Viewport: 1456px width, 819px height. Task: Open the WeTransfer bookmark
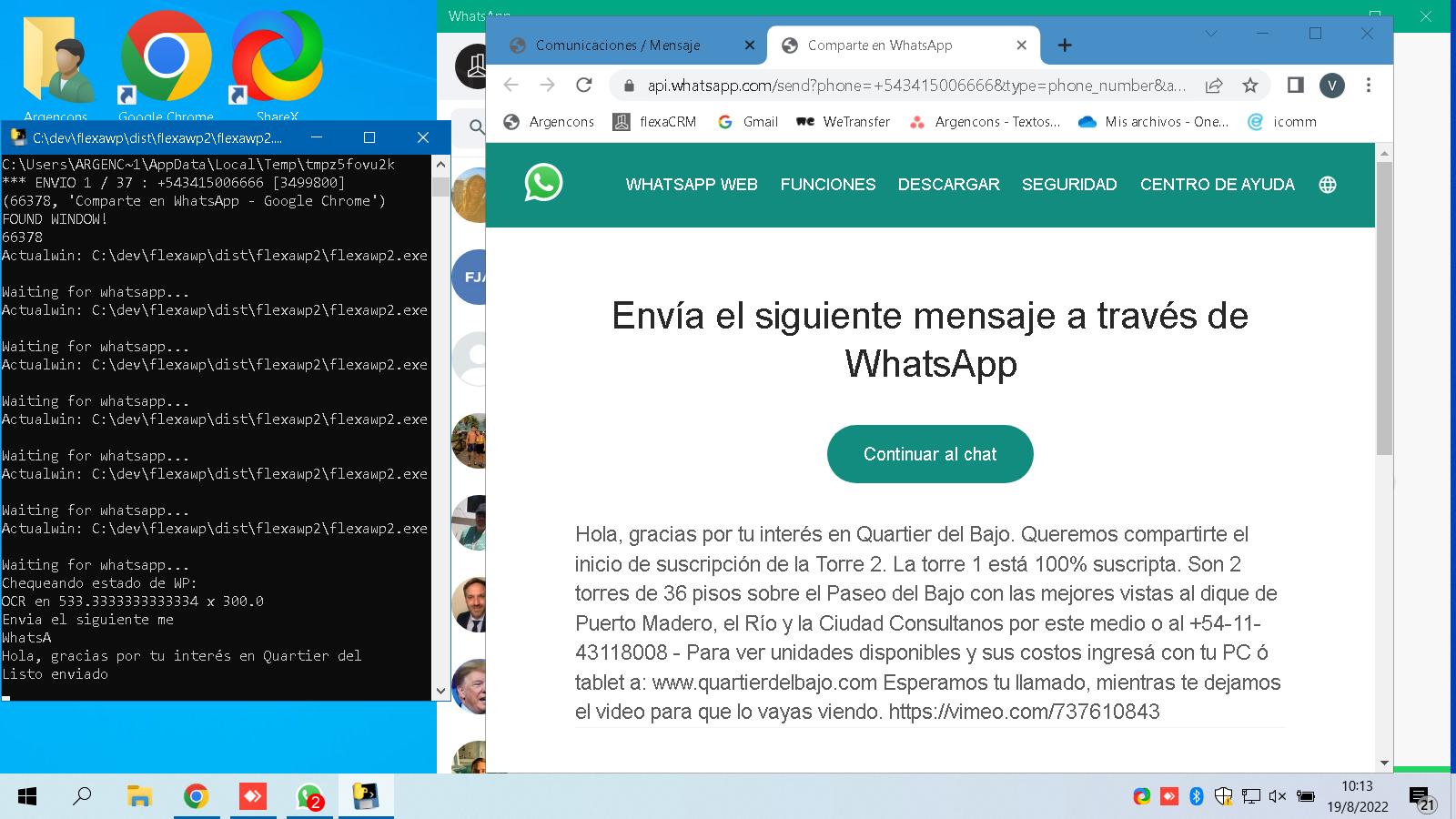[843, 122]
